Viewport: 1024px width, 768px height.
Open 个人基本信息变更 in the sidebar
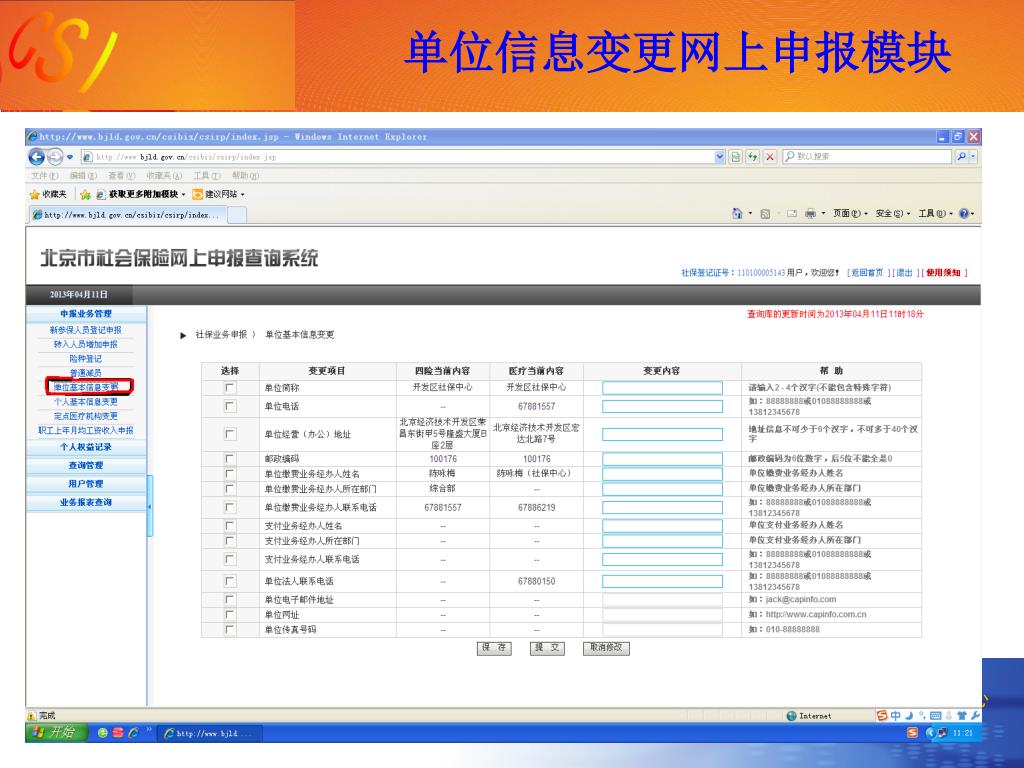click(x=86, y=402)
